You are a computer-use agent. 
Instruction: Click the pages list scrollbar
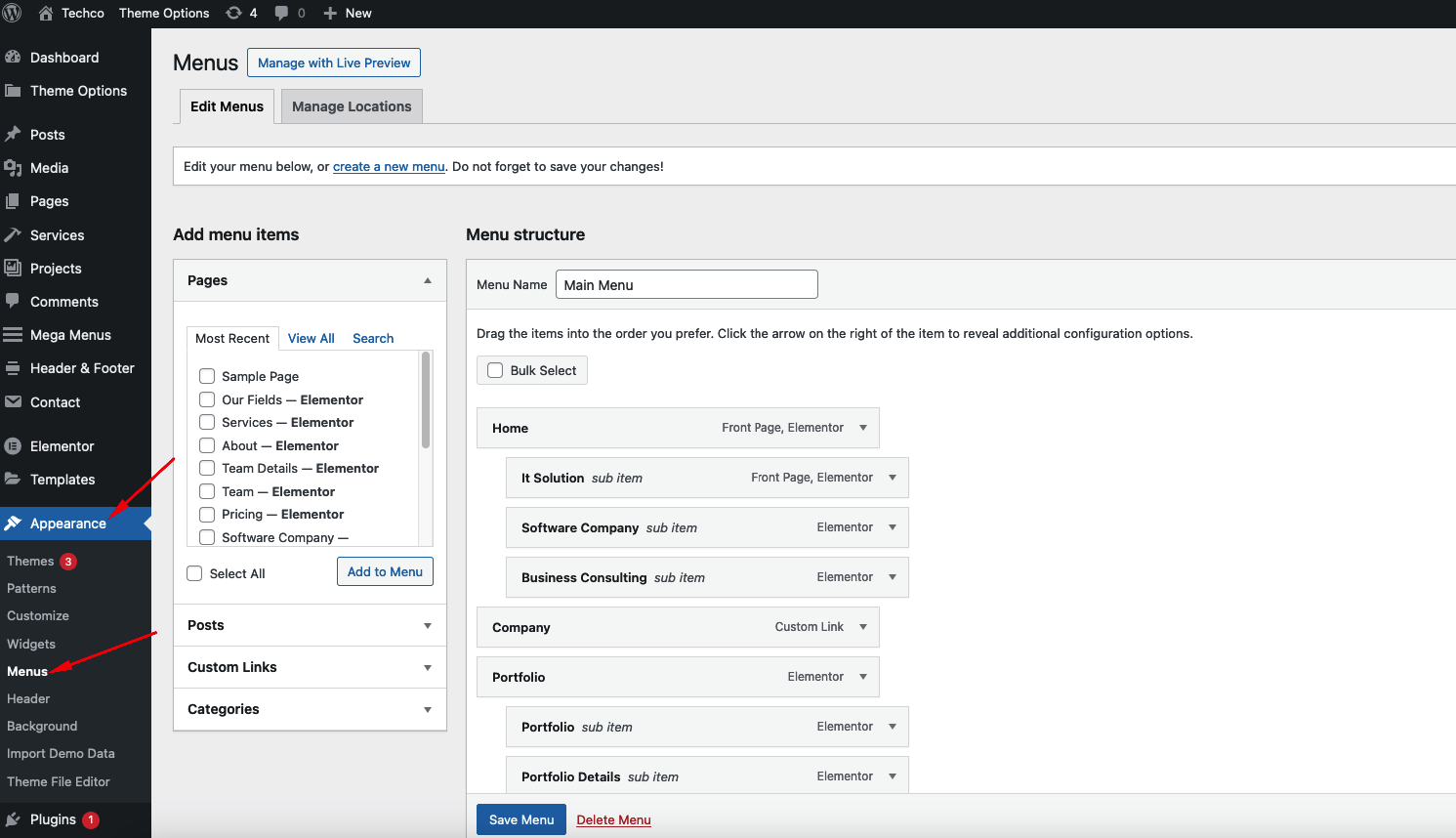point(426,400)
